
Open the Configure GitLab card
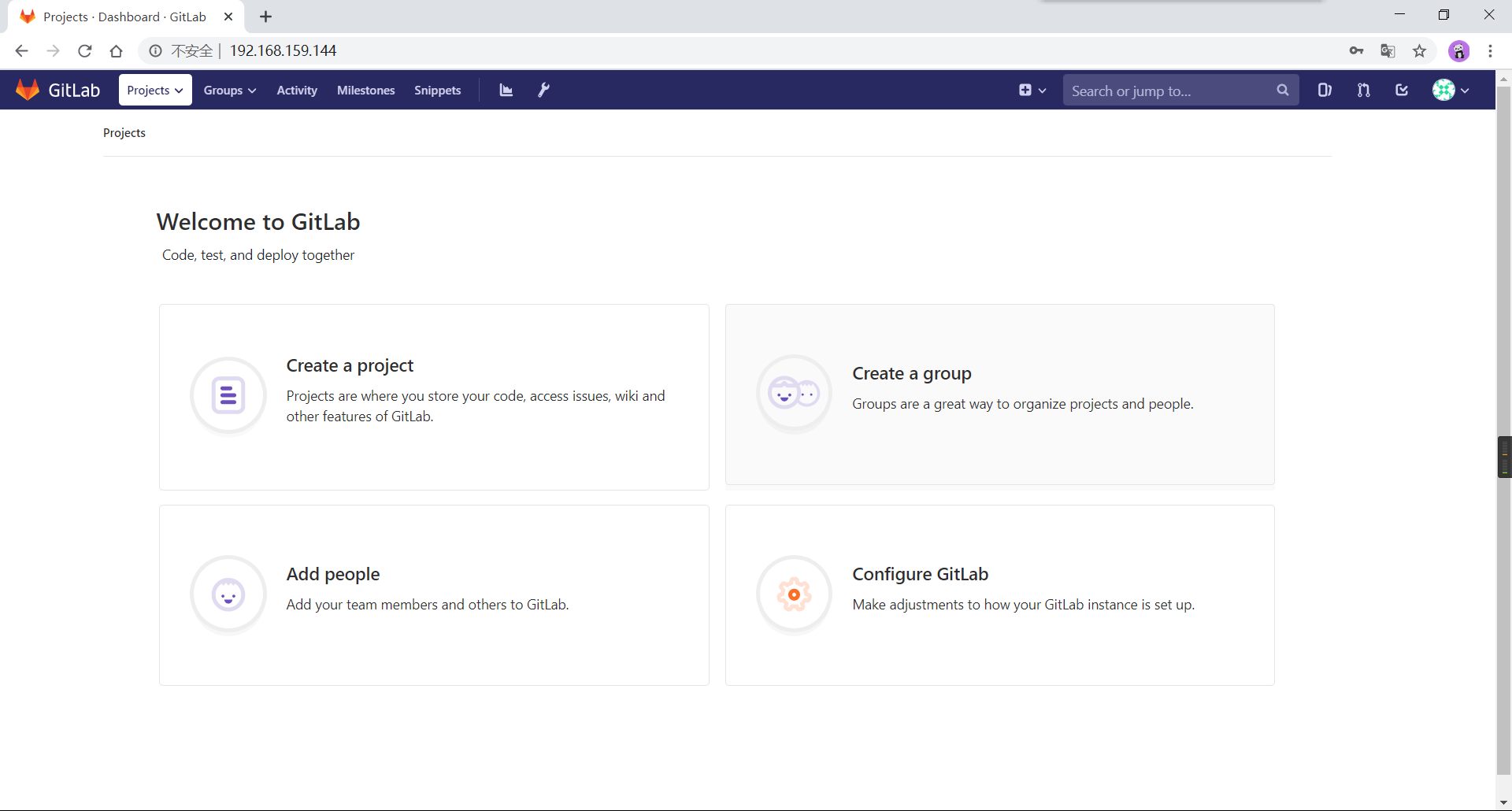[999, 595]
